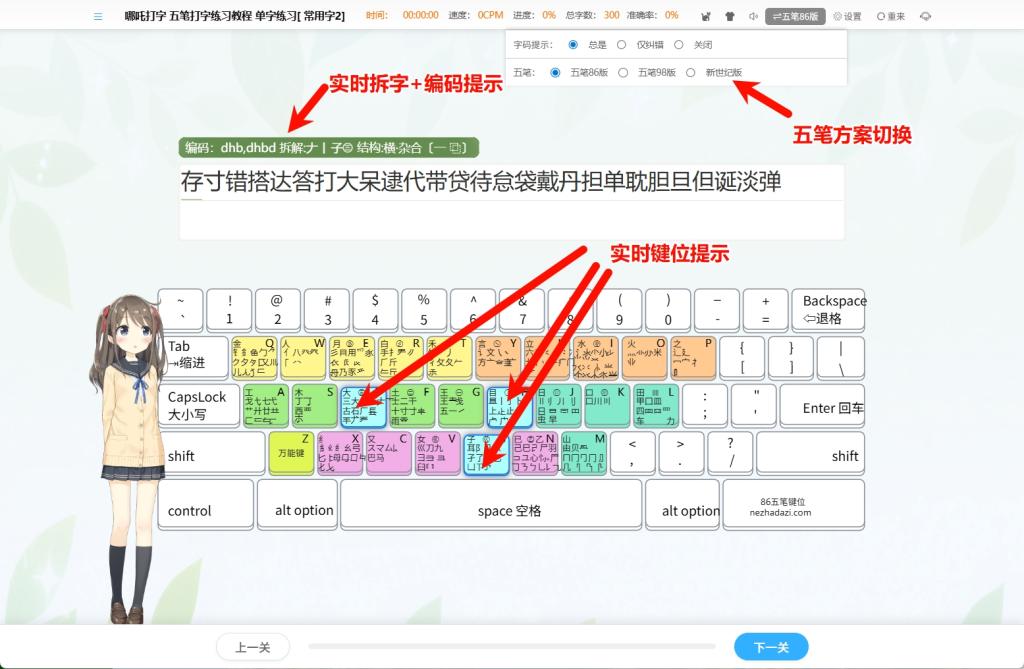Click the cloud icon at top right
This screenshot has width=1024, height=669.
(925, 16)
